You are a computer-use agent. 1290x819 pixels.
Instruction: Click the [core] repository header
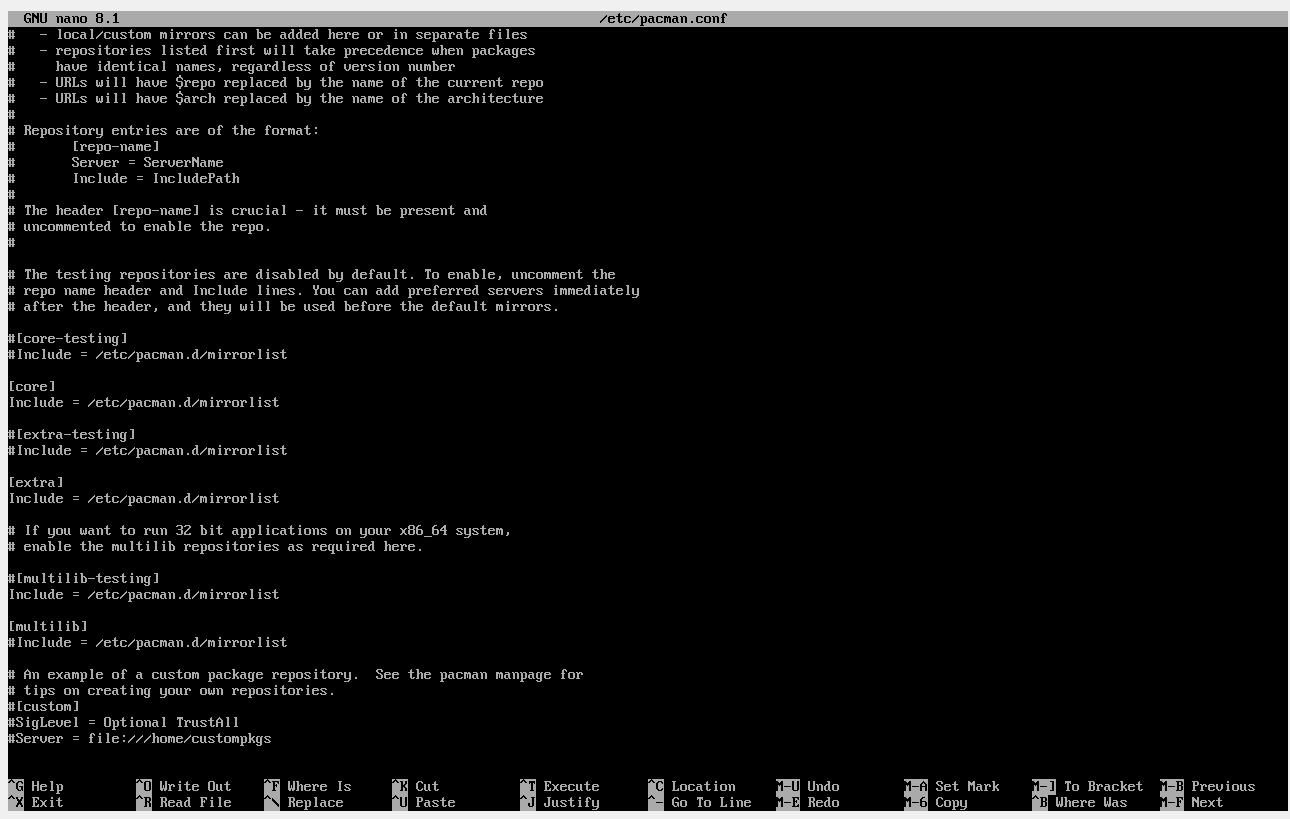32,386
